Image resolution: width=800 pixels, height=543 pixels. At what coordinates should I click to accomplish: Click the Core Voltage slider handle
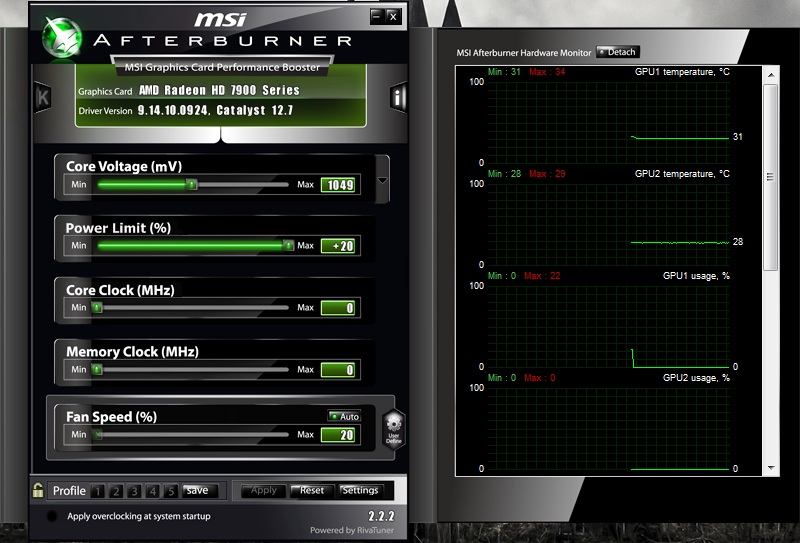pyautogui.click(x=191, y=184)
